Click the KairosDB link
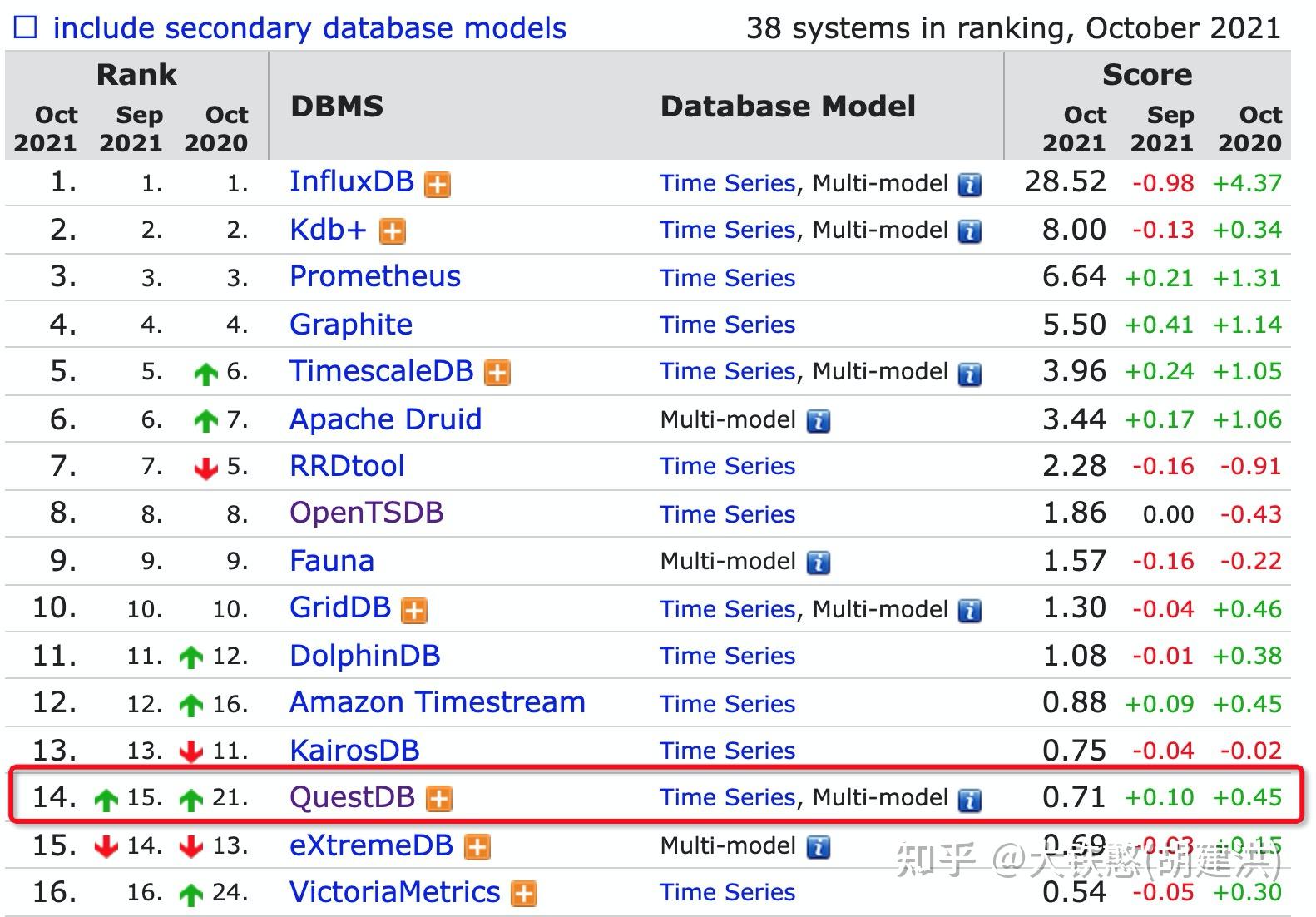The height and width of the screenshot is (917, 1316). tap(354, 750)
